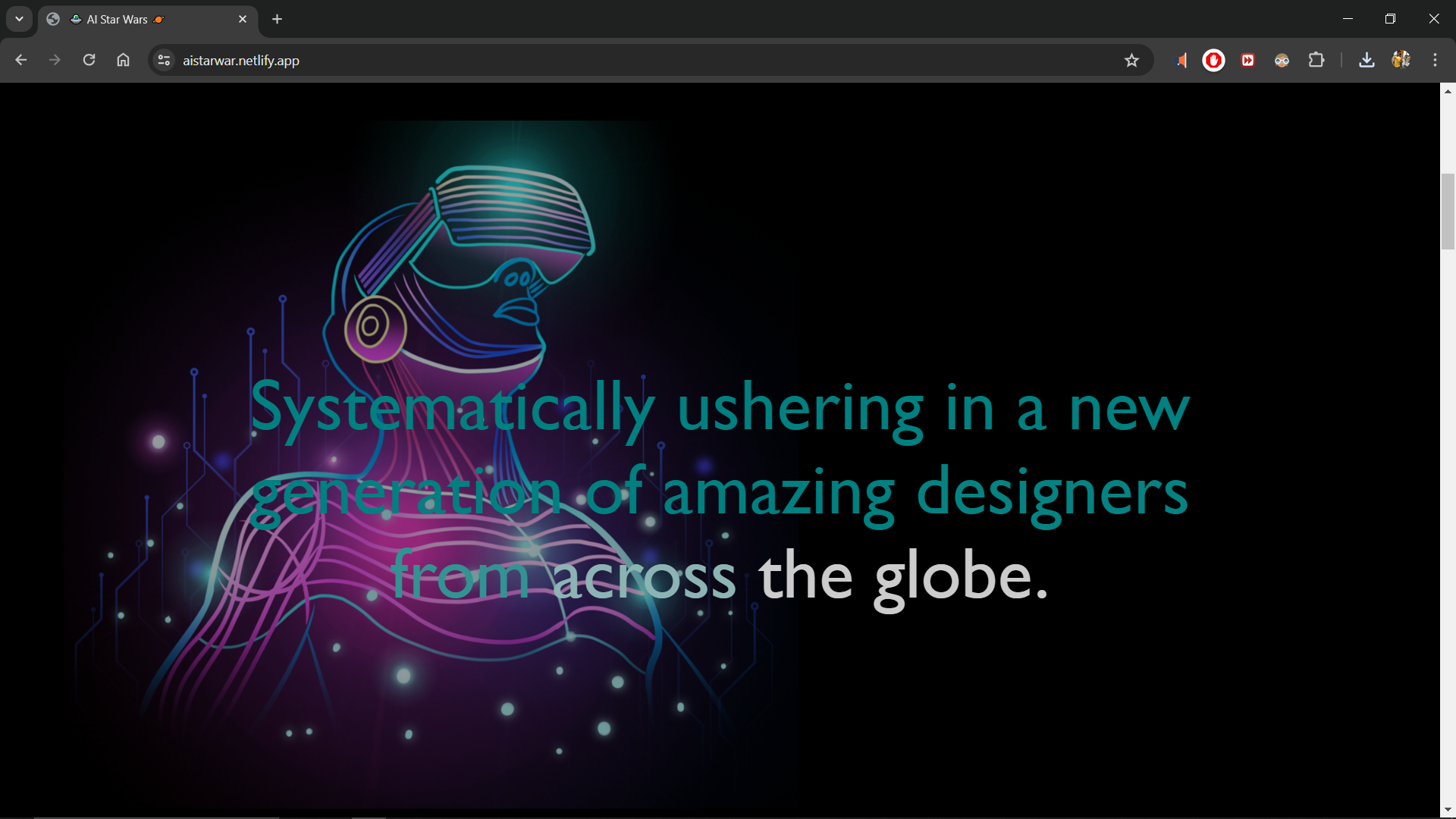
Task: Open the Extensions puzzle menu
Action: point(1316,60)
